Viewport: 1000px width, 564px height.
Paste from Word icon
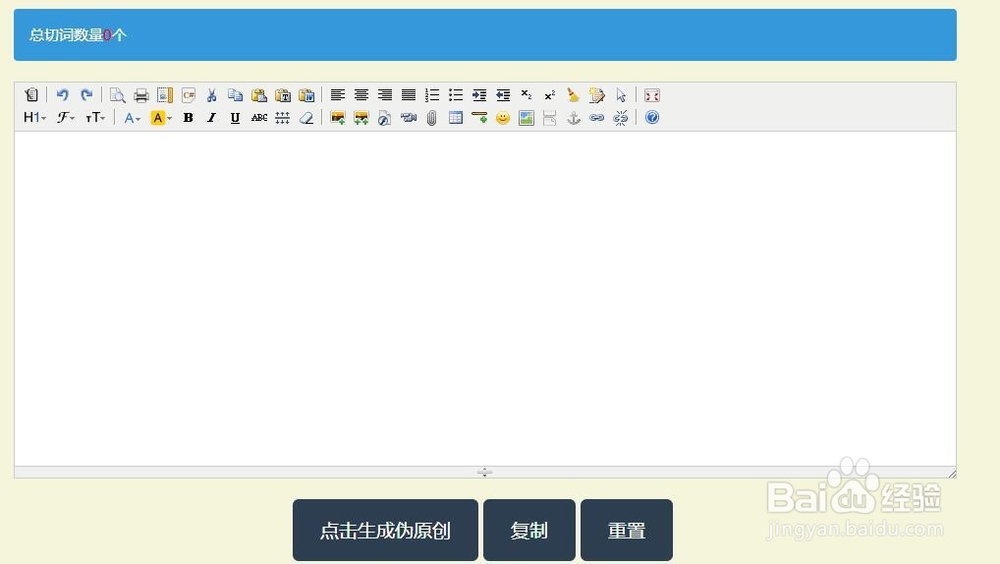pyautogui.click(x=306, y=95)
